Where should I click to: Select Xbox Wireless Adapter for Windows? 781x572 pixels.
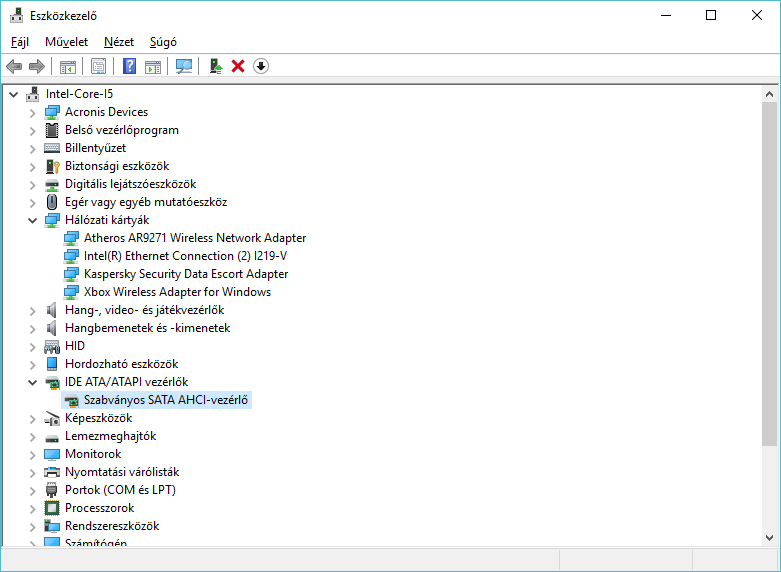(177, 291)
